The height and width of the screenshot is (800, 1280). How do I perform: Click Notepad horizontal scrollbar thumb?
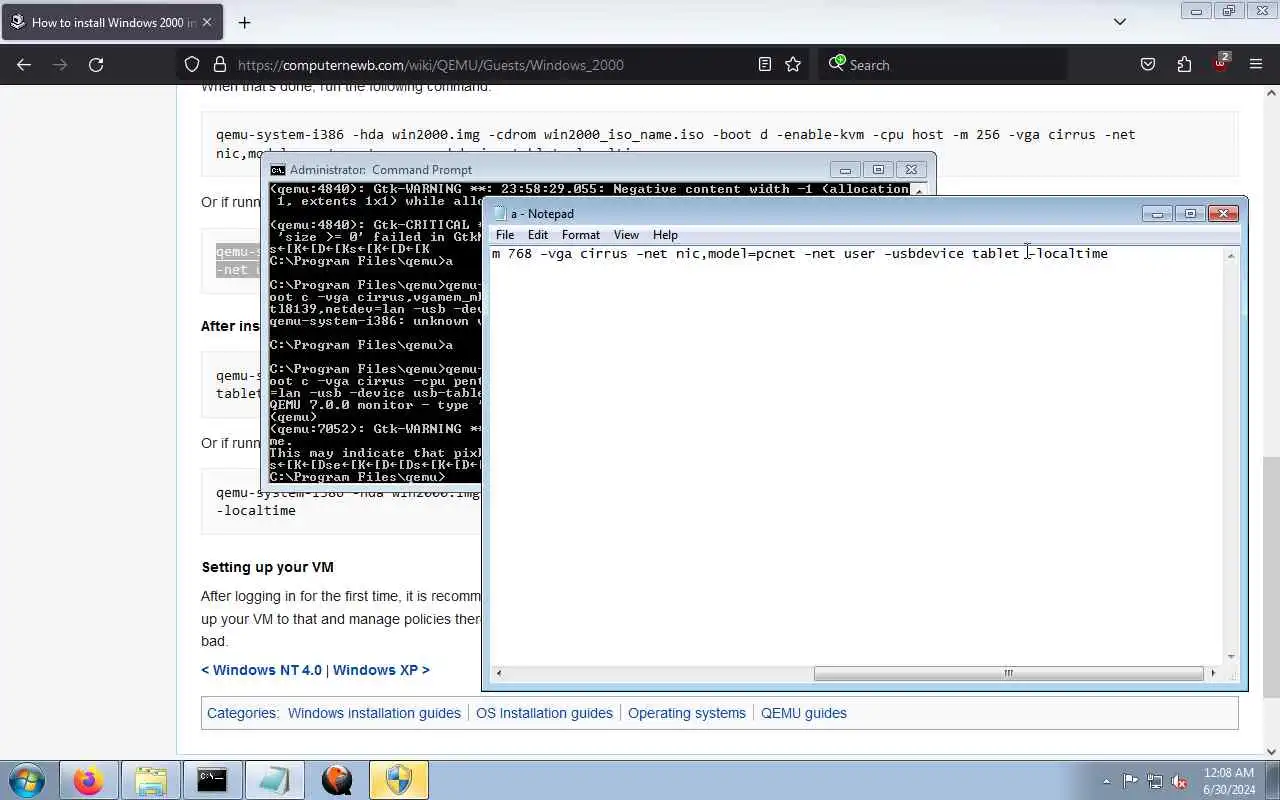1008,673
